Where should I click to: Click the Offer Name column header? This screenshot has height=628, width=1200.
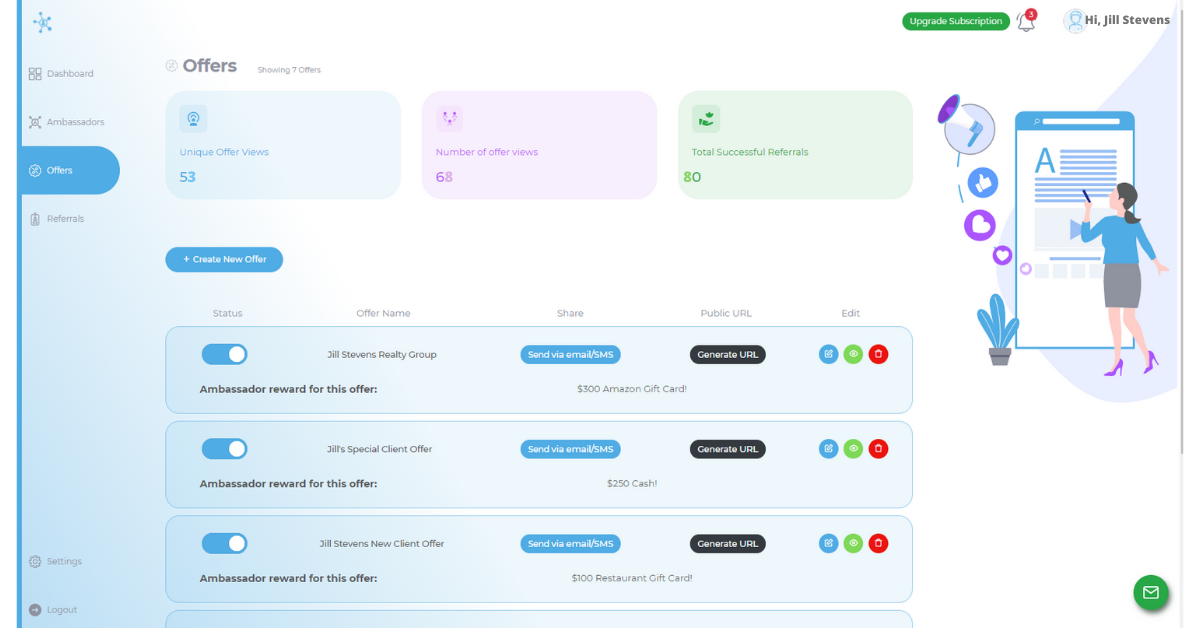(384, 313)
